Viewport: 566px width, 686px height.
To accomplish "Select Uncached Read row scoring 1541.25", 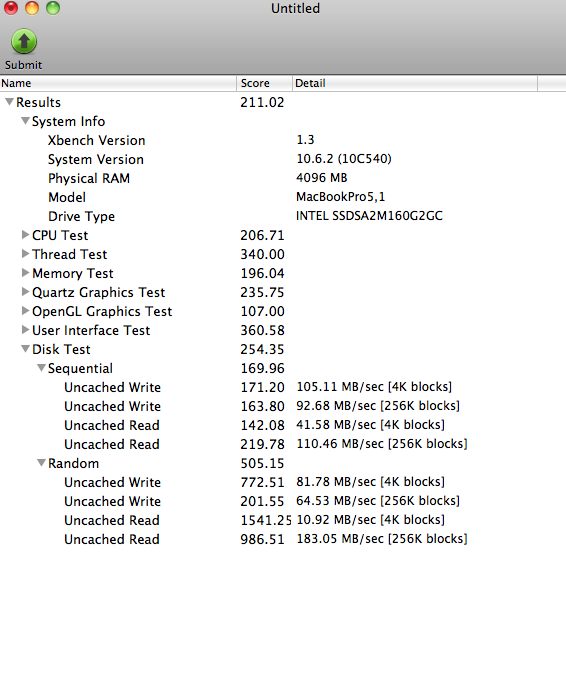I will (x=283, y=520).
